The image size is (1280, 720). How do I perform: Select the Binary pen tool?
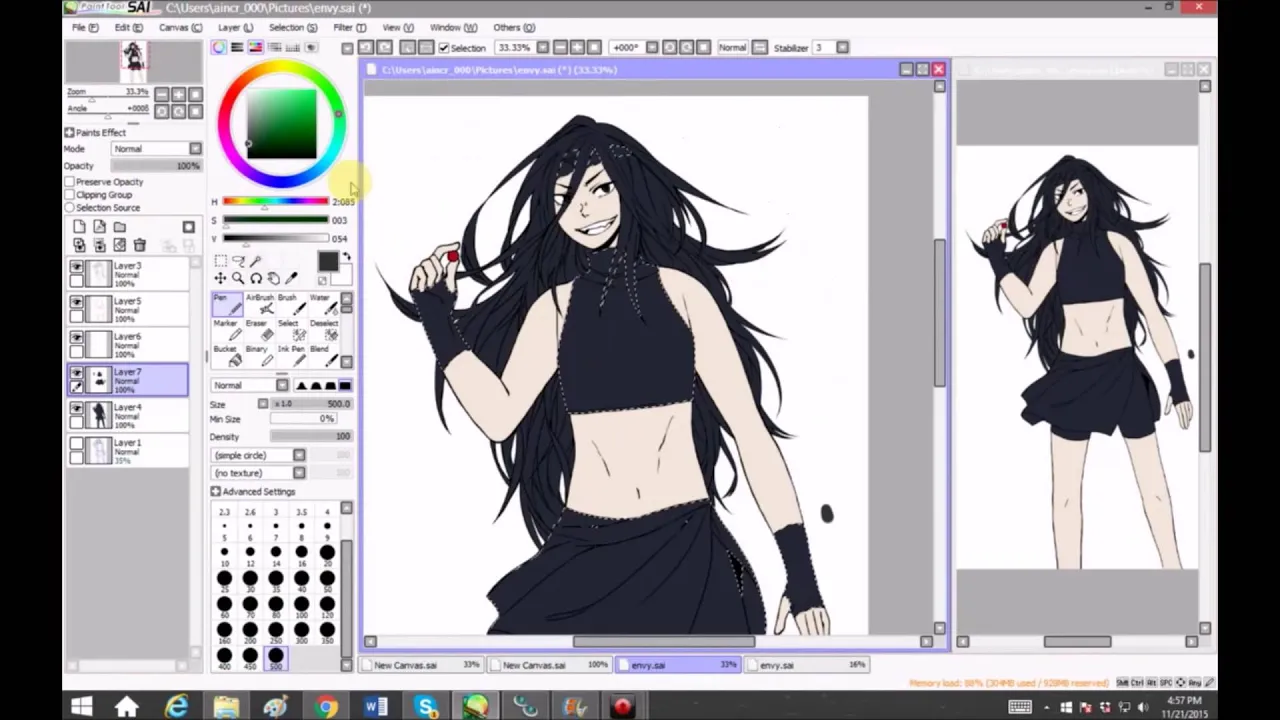coord(259,354)
